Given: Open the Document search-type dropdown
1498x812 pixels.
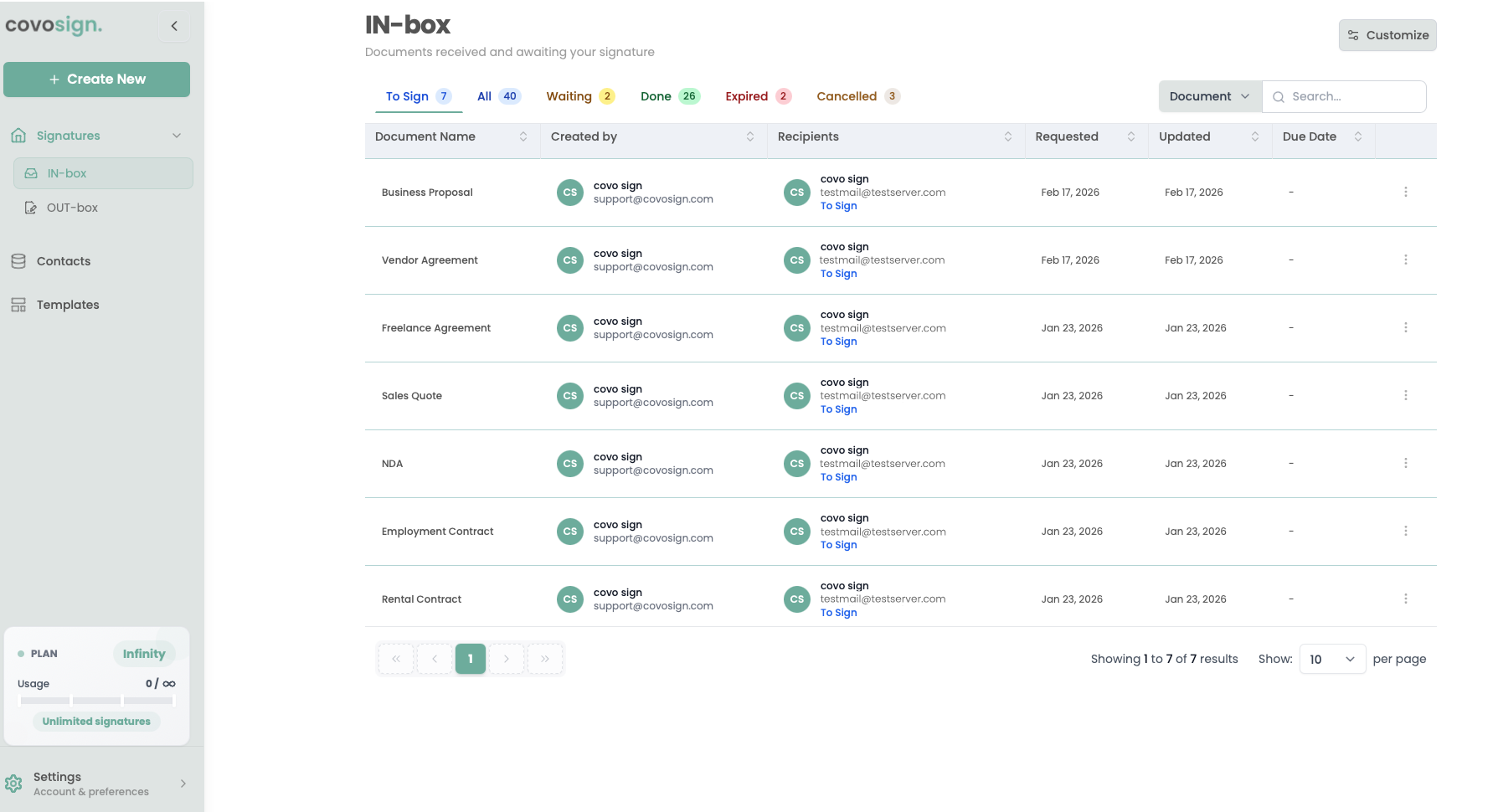Looking at the screenshot, I should click(1209, 96).
